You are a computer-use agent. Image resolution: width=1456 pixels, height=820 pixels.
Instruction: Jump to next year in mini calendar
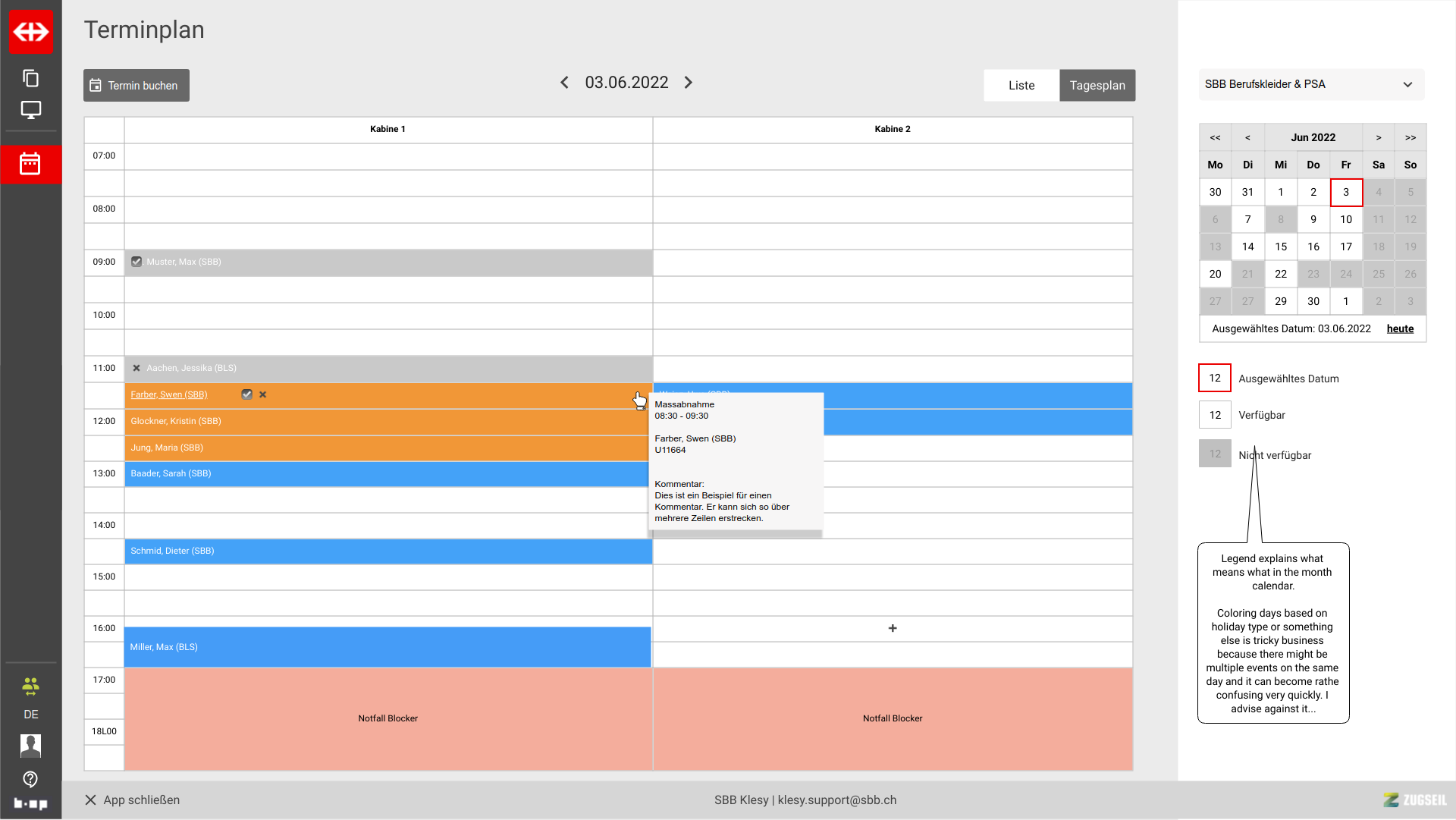pyautogui.click(x=1410, y=137)
